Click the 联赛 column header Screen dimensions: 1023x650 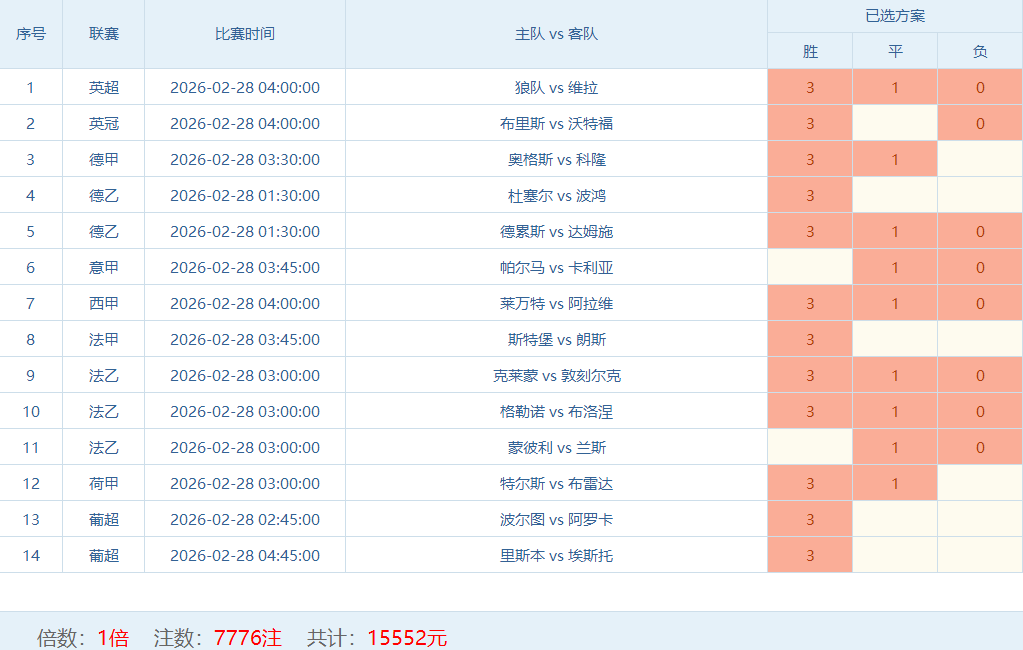pyautogui.click(x=104, y=34)
